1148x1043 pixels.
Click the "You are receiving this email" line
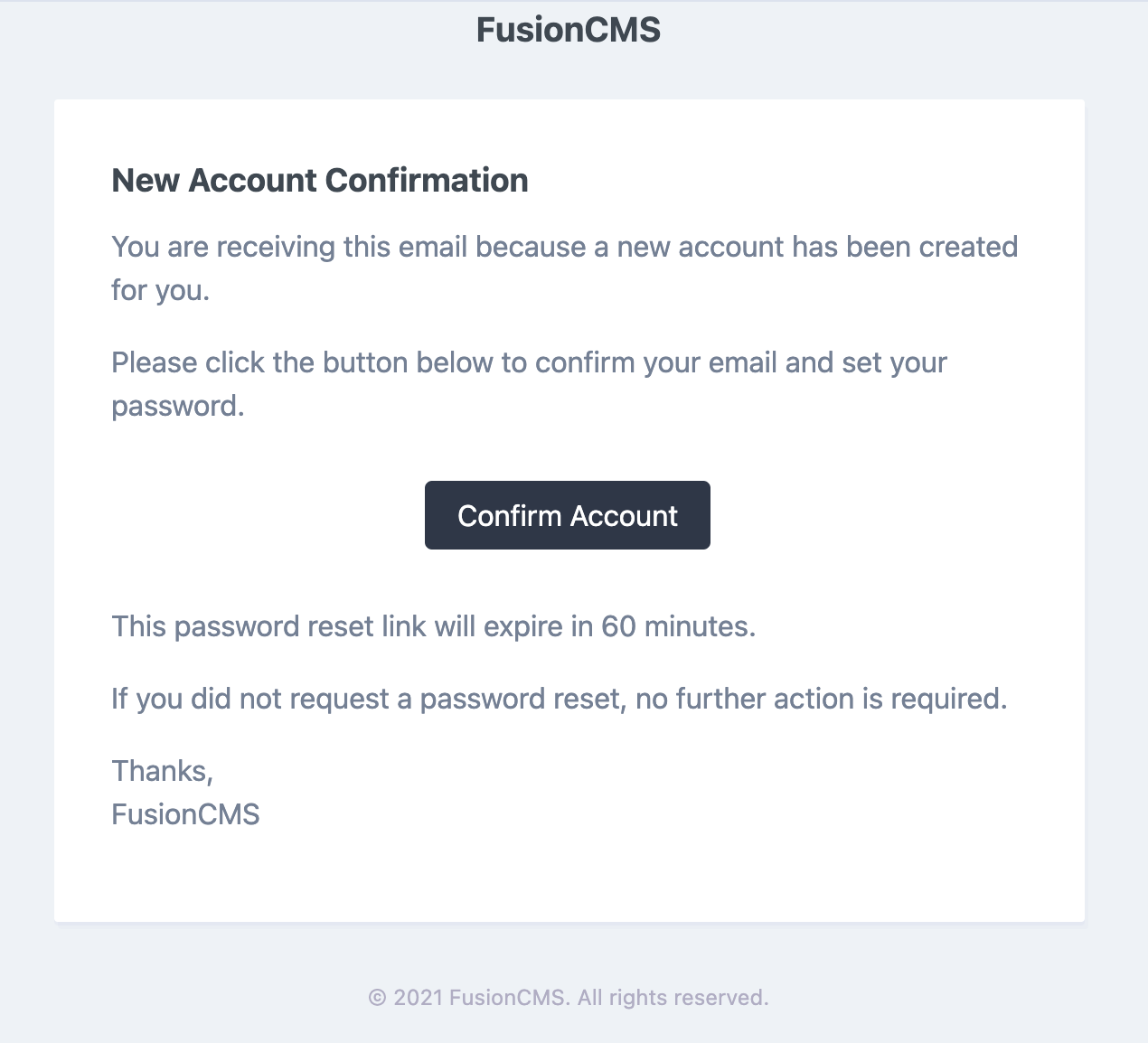click(x=565, y=247)
